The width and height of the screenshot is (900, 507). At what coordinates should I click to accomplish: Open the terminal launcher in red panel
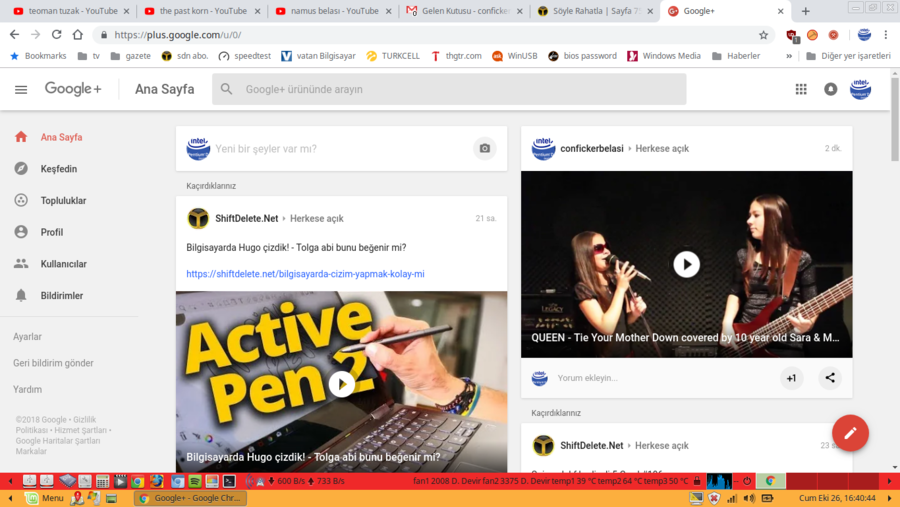point(229,481)
